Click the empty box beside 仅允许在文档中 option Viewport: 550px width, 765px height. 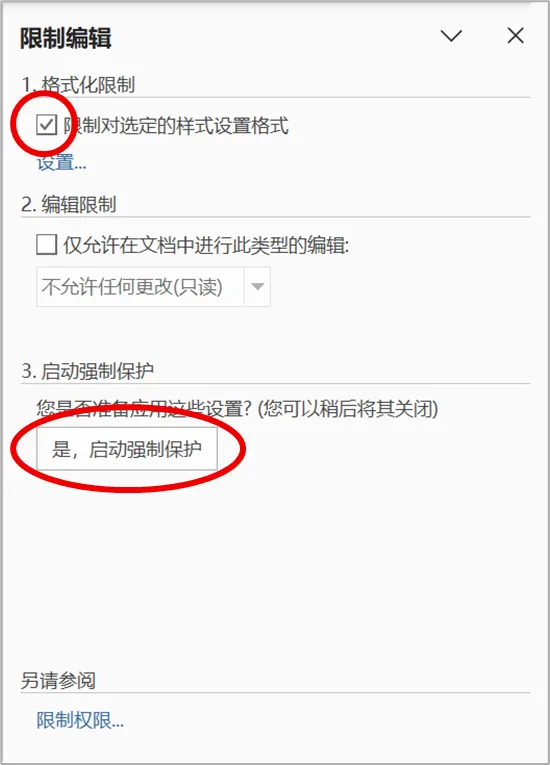point(46,244)
